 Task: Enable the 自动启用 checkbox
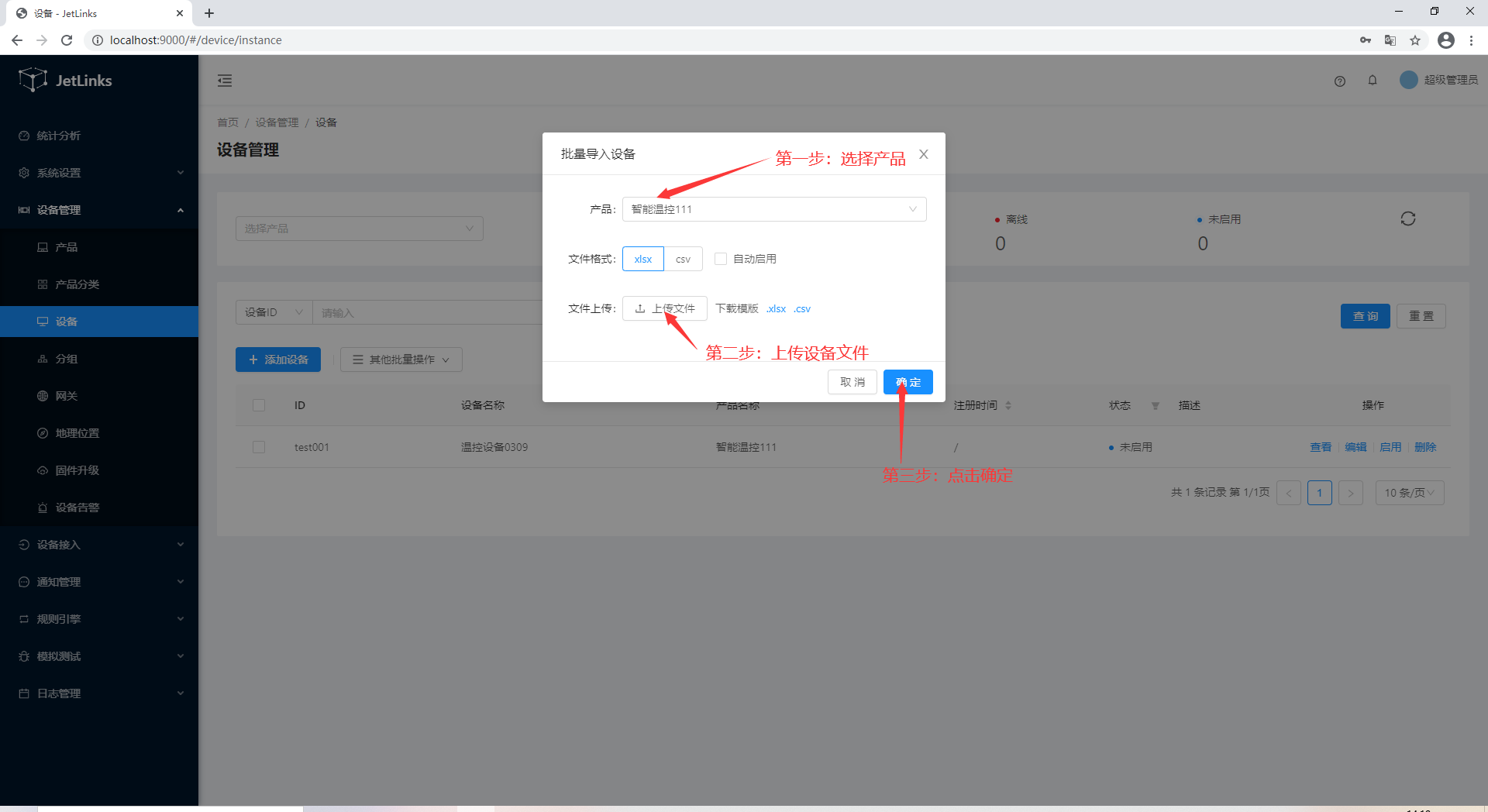721,259
